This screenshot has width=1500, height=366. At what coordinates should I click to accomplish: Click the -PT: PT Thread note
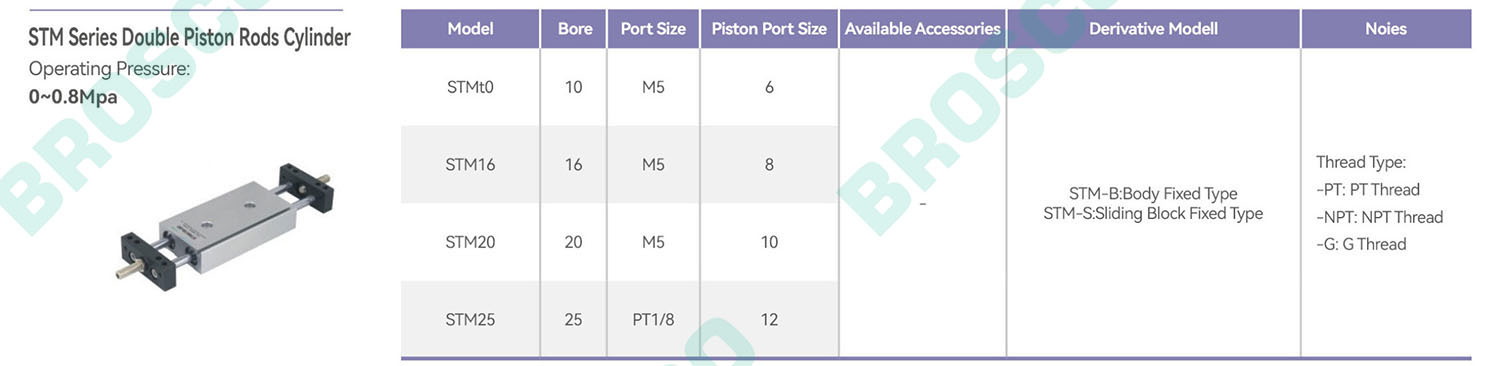tap(1368, 189)
